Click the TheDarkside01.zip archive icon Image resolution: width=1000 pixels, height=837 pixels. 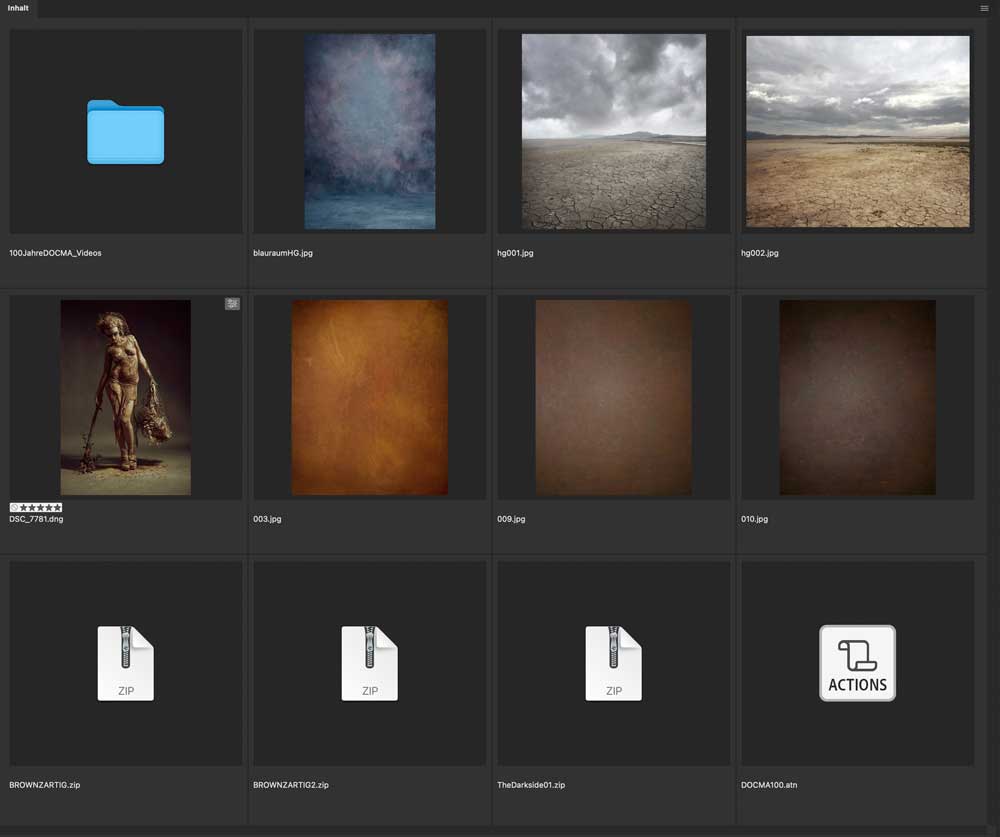click(613, 663)
